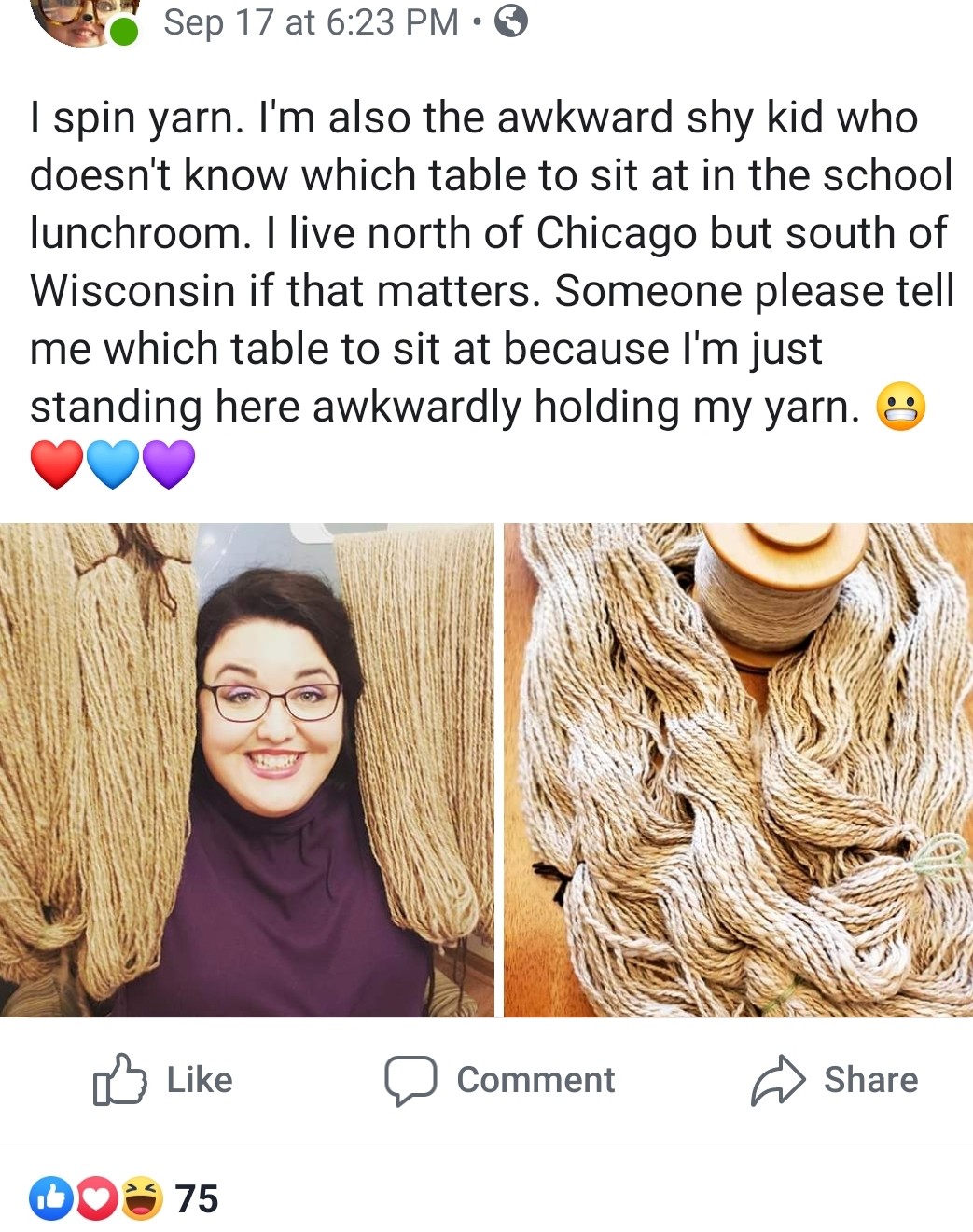
Task: Tap the blue heart emoji
Action: pyautogui.click(x=113, y=464)
